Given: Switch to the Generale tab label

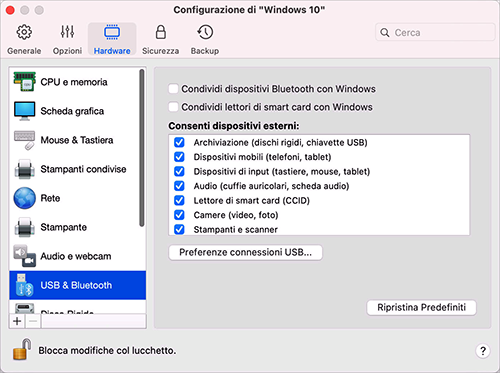Looking at the screenshot, I should point(24,51).
